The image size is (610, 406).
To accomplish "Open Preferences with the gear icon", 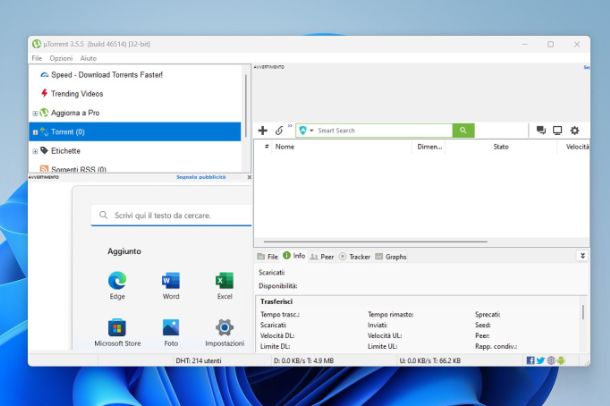I will [575, 131].
